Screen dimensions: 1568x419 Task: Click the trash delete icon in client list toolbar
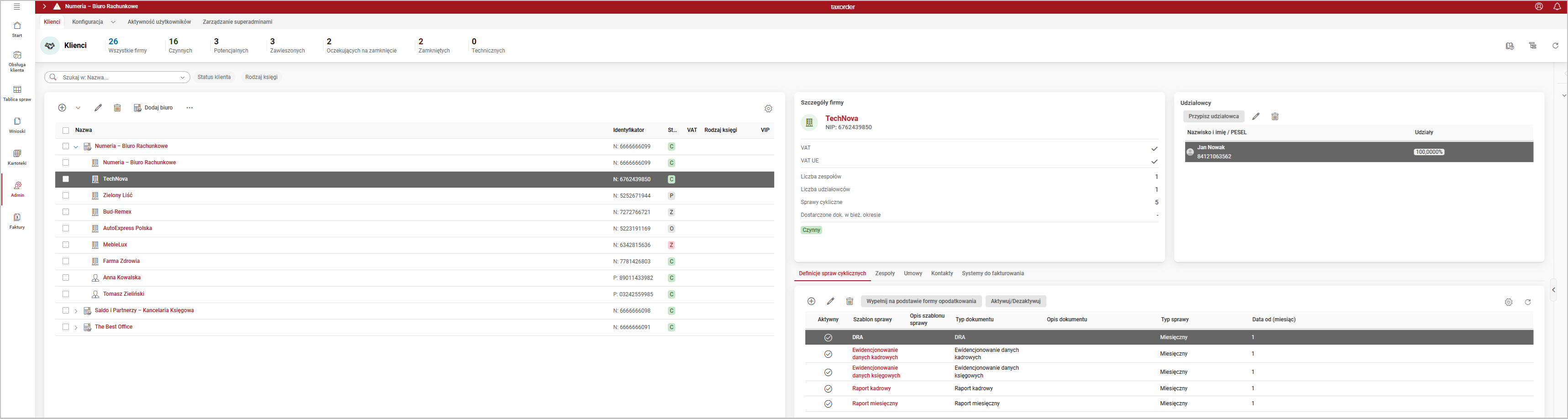pos(117,108)
